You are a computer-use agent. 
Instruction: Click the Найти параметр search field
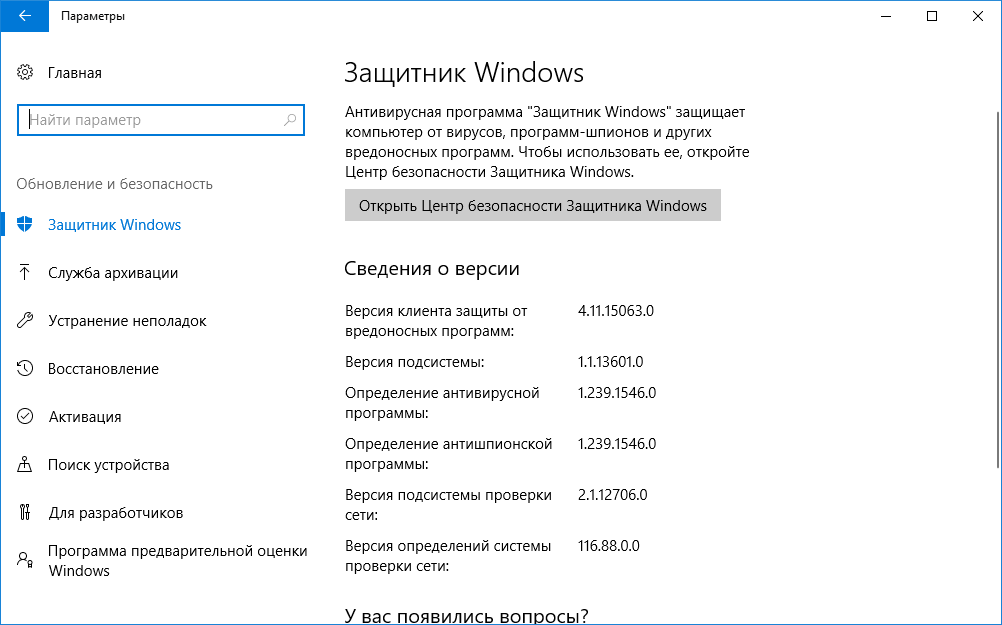[x=160, y=120]
